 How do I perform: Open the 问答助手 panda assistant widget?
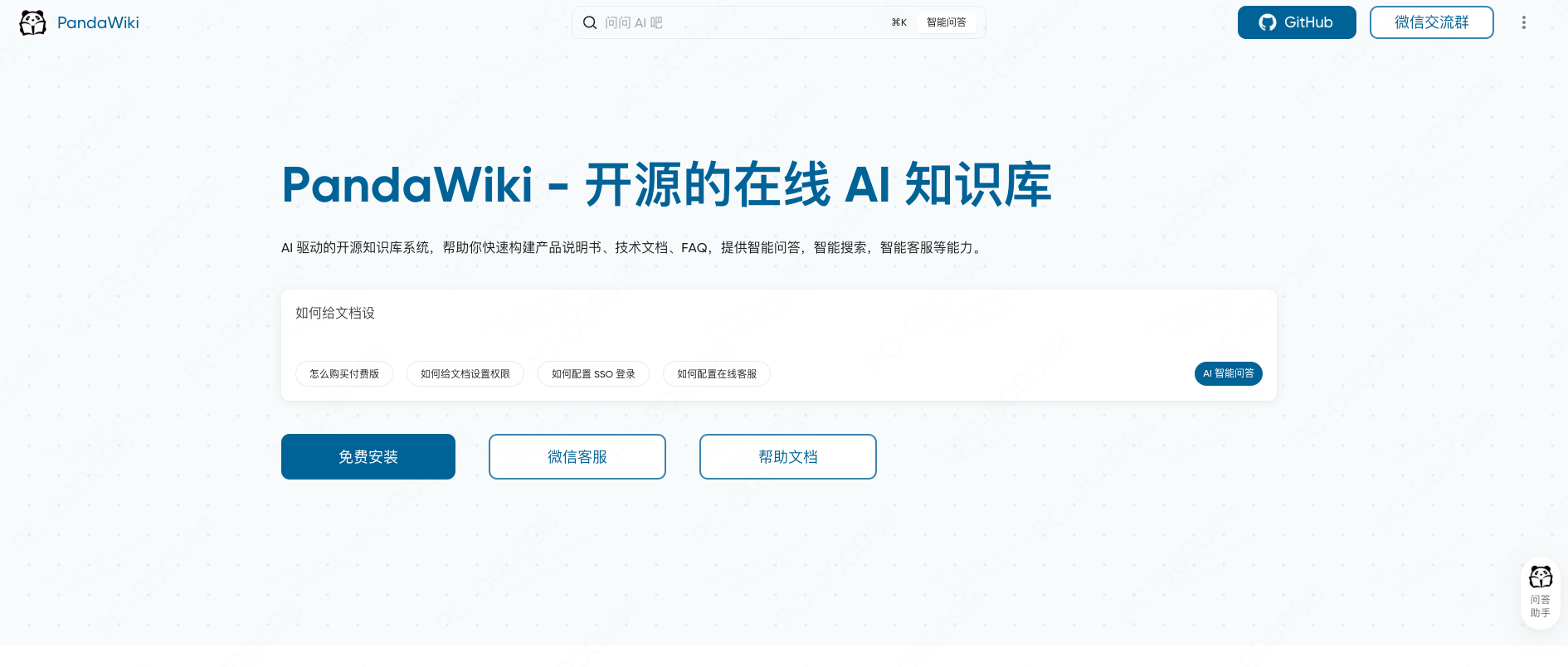point(1541,592)
